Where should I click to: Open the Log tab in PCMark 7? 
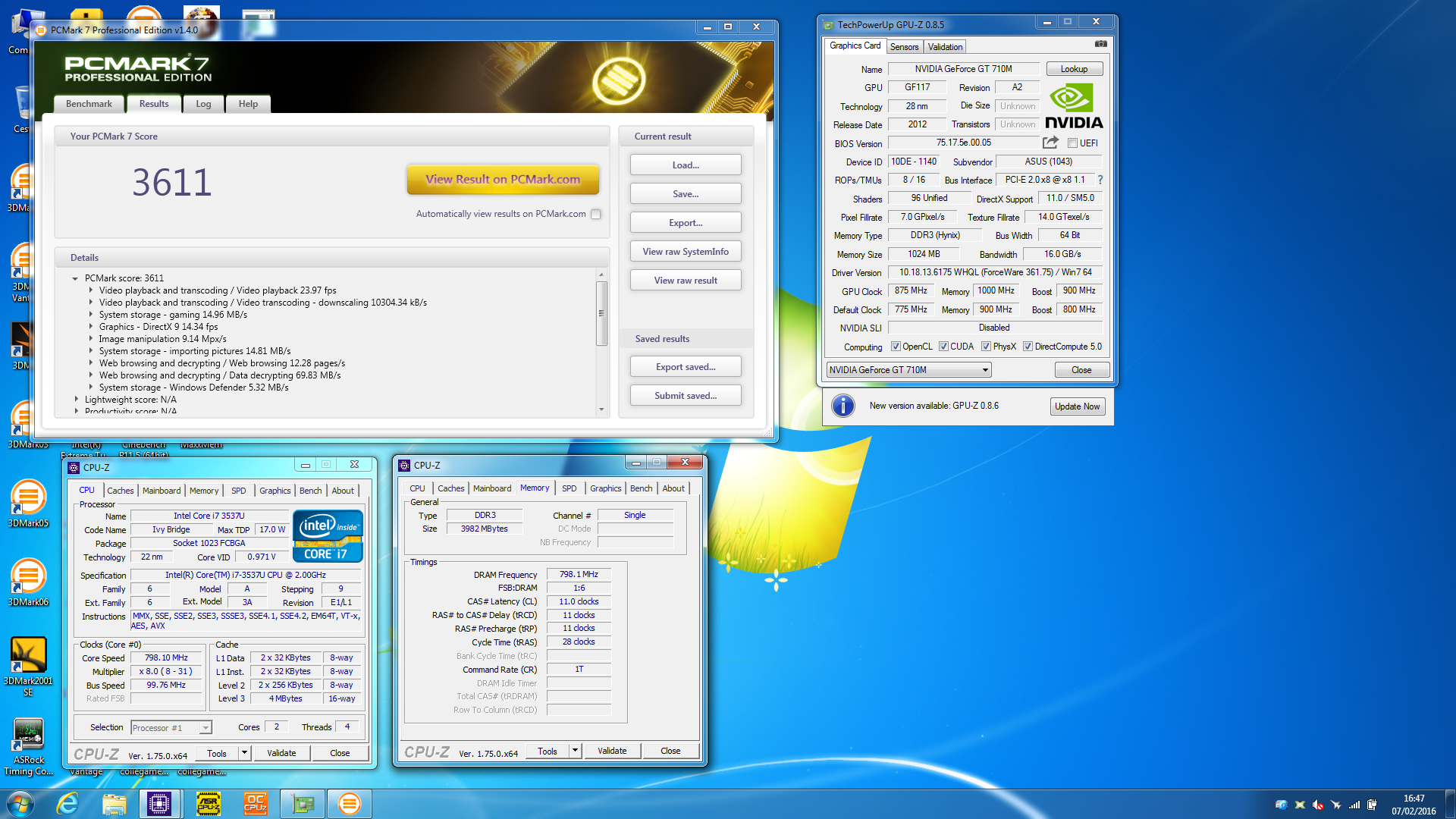pyautogui.click(x=203, y=104)
